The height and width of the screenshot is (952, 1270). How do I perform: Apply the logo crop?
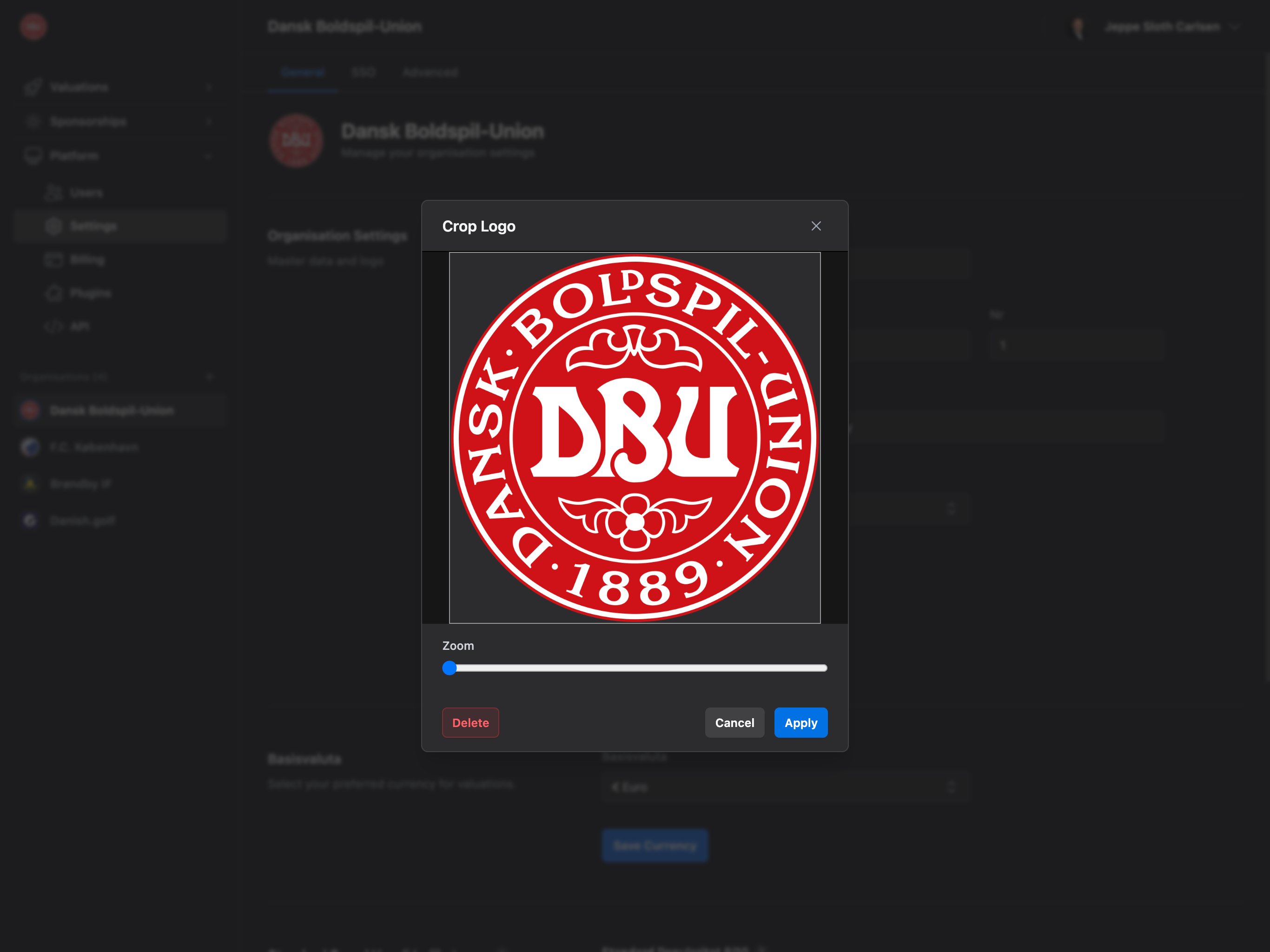[x=800, y=722]
